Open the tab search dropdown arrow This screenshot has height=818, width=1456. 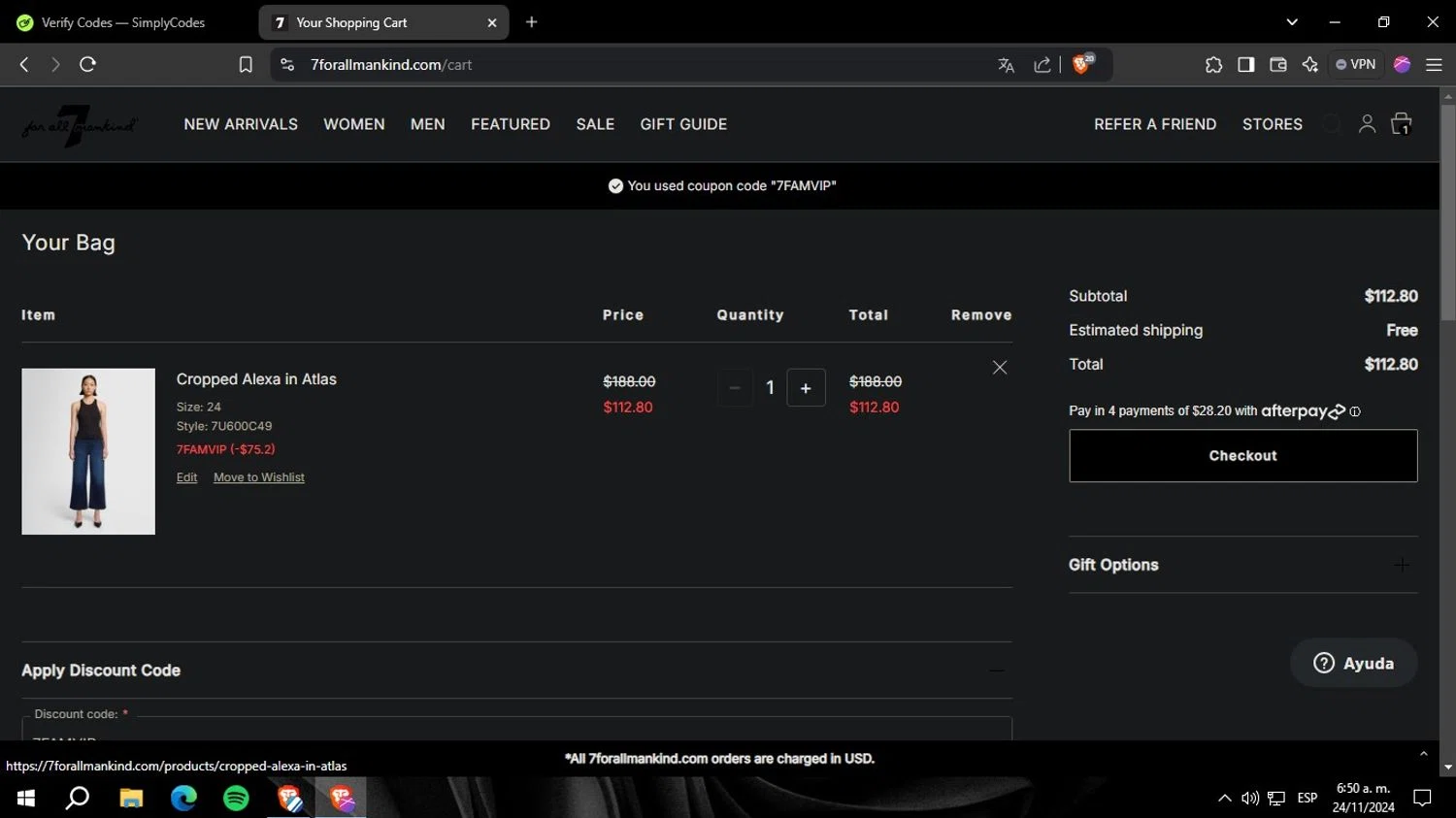[x=1292, y=22]
